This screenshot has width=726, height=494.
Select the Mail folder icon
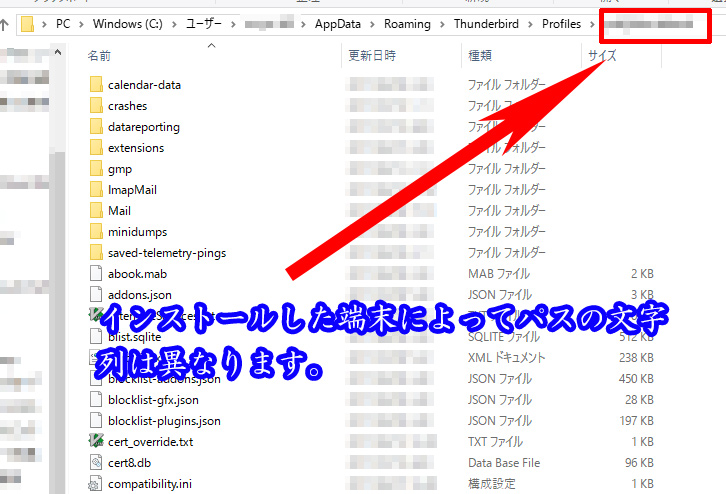pyautogui.click(x=96, y=210)
